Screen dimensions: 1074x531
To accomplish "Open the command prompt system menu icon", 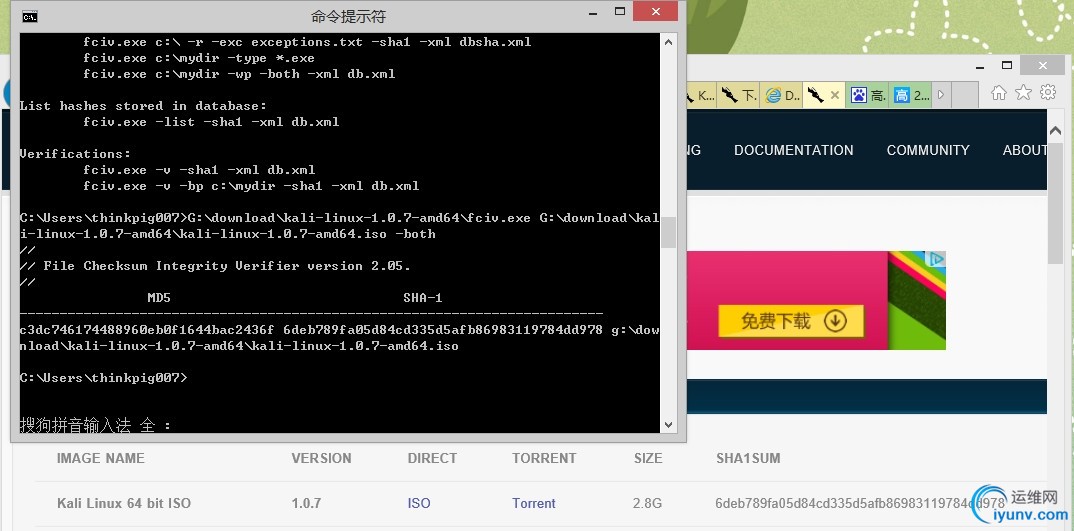I will click(x=29, y=16).
